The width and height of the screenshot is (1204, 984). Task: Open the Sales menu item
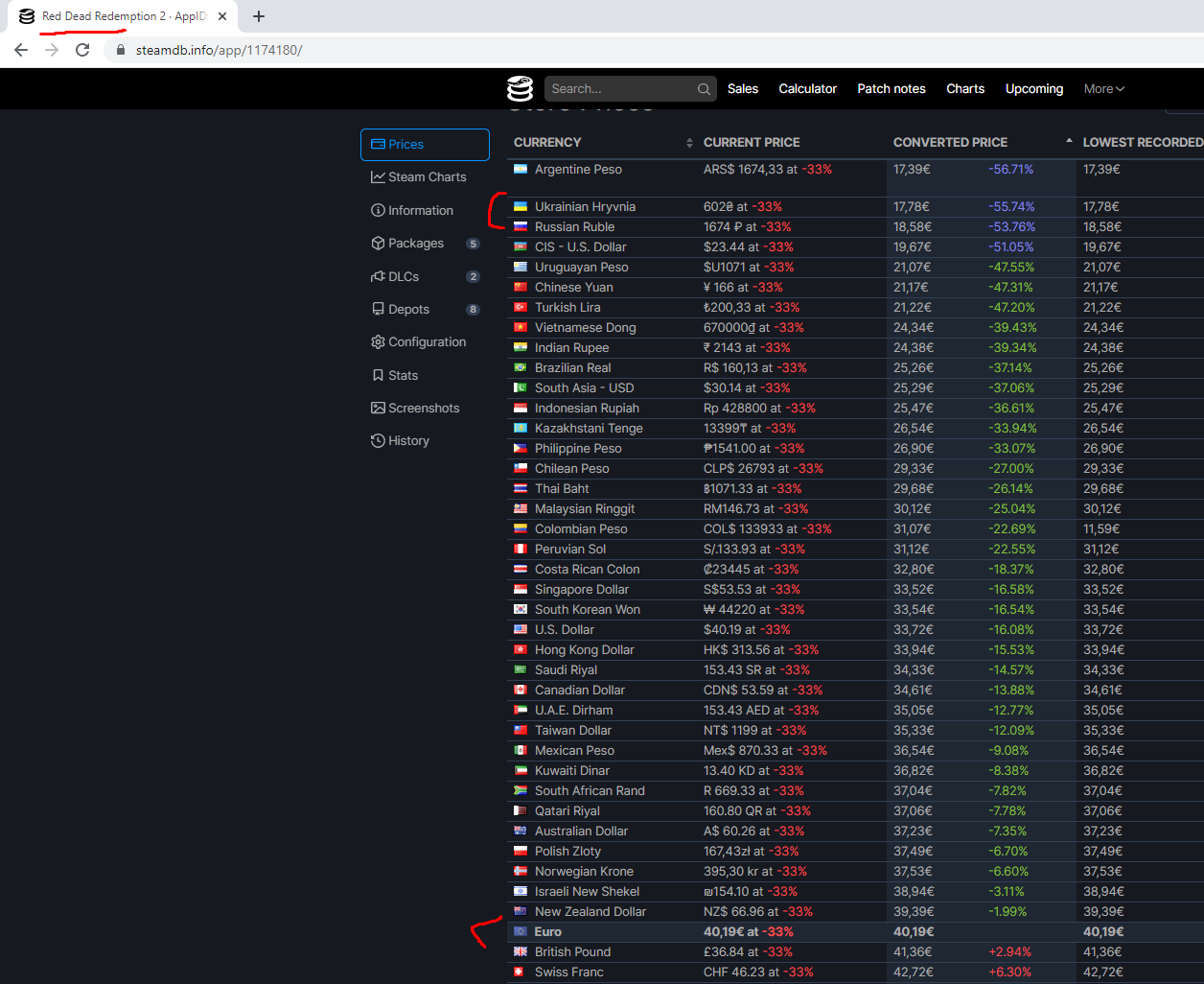pyautogui.click(x=742, y=89)
